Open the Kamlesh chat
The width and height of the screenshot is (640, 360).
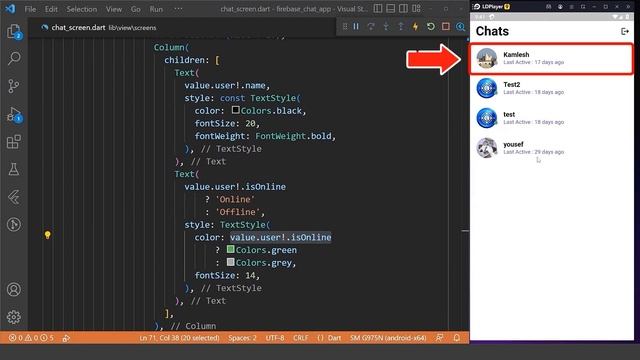click(551, 58)
